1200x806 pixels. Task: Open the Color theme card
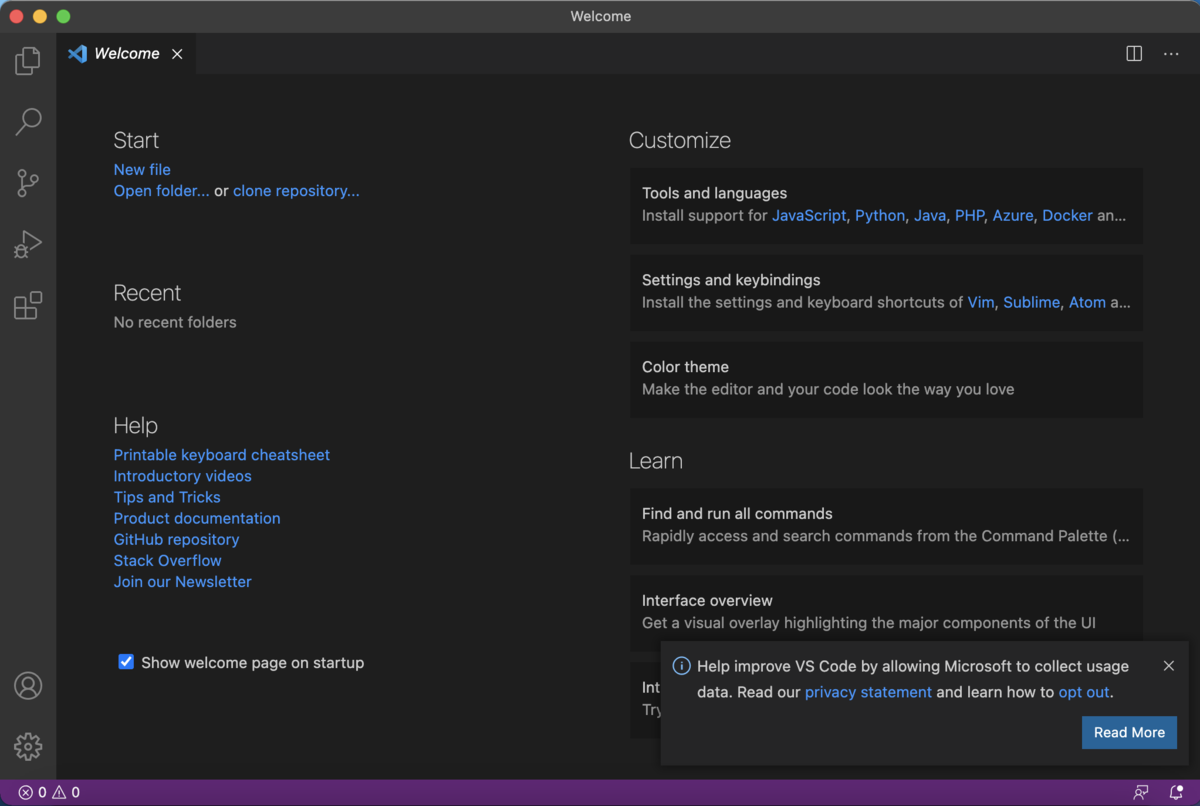pyautogui.click(x=886, y=378)
